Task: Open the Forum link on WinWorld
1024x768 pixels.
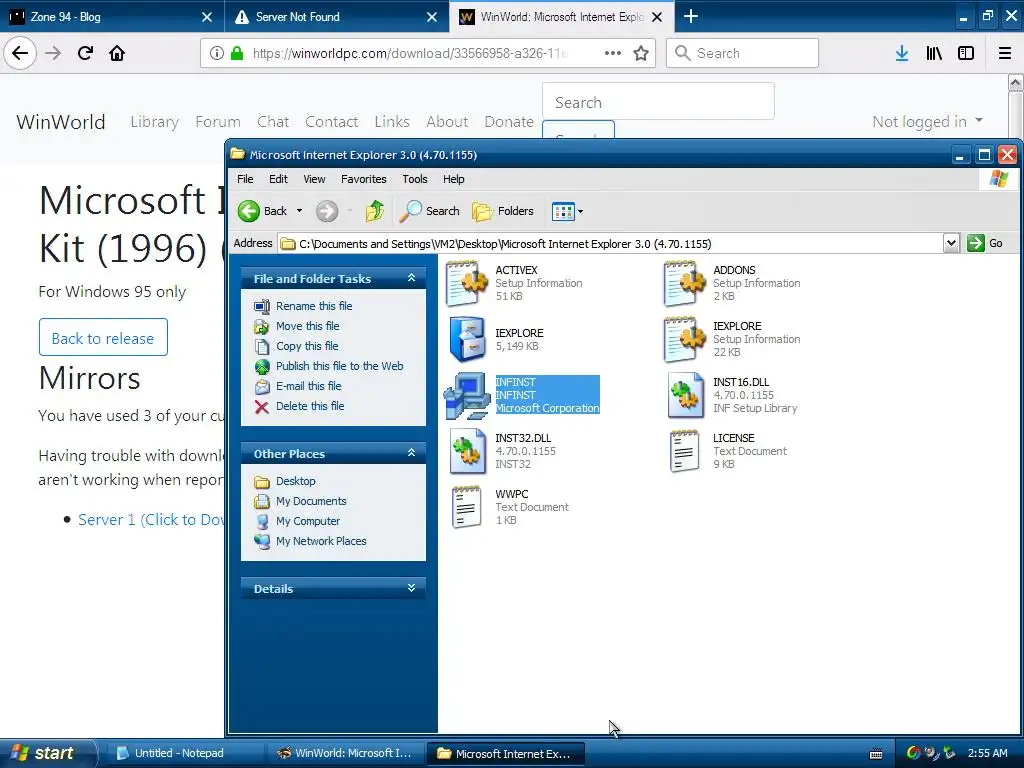Action: coord(218,121)
